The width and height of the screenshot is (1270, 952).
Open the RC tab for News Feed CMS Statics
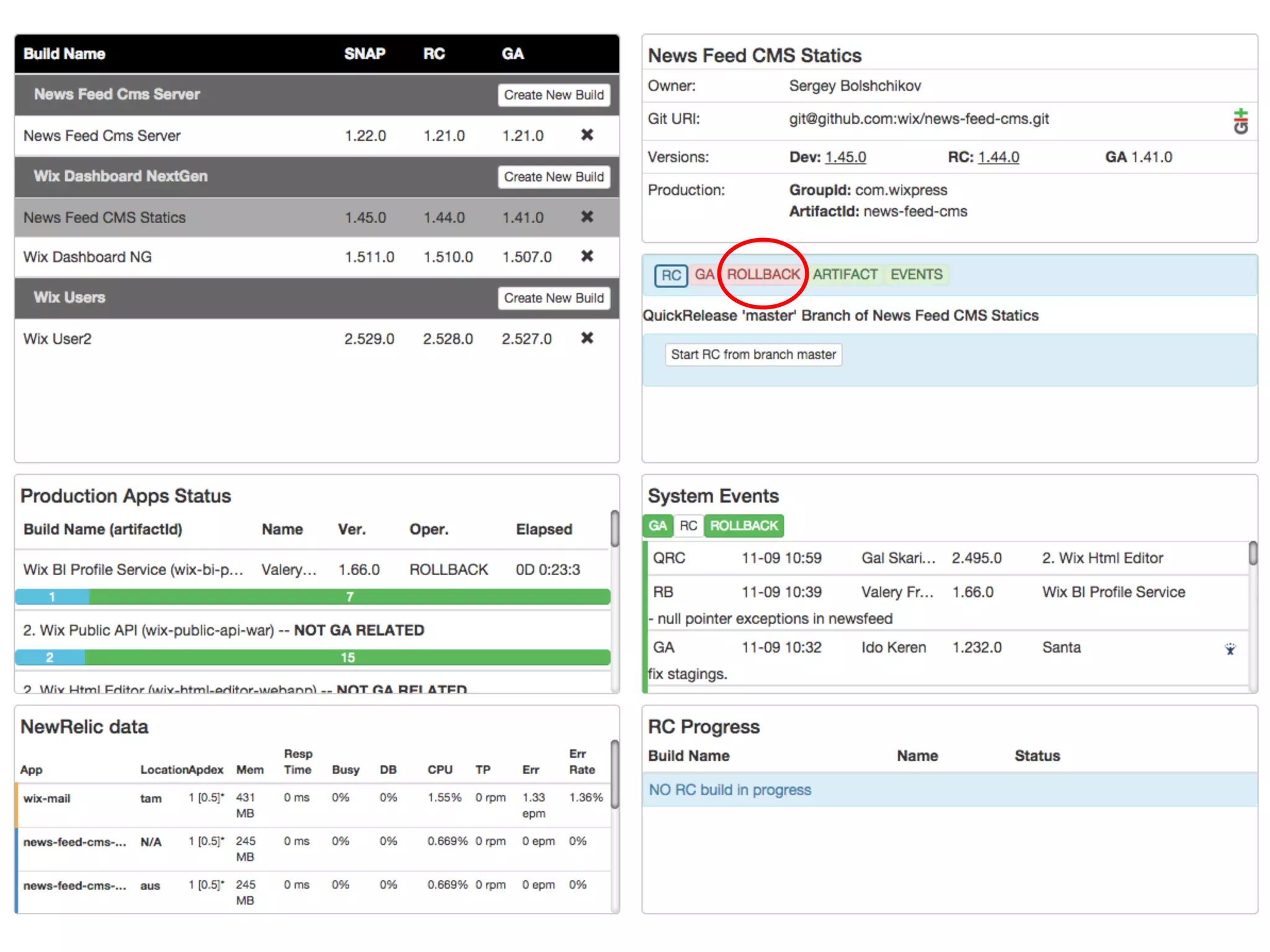tap(671, 275)
